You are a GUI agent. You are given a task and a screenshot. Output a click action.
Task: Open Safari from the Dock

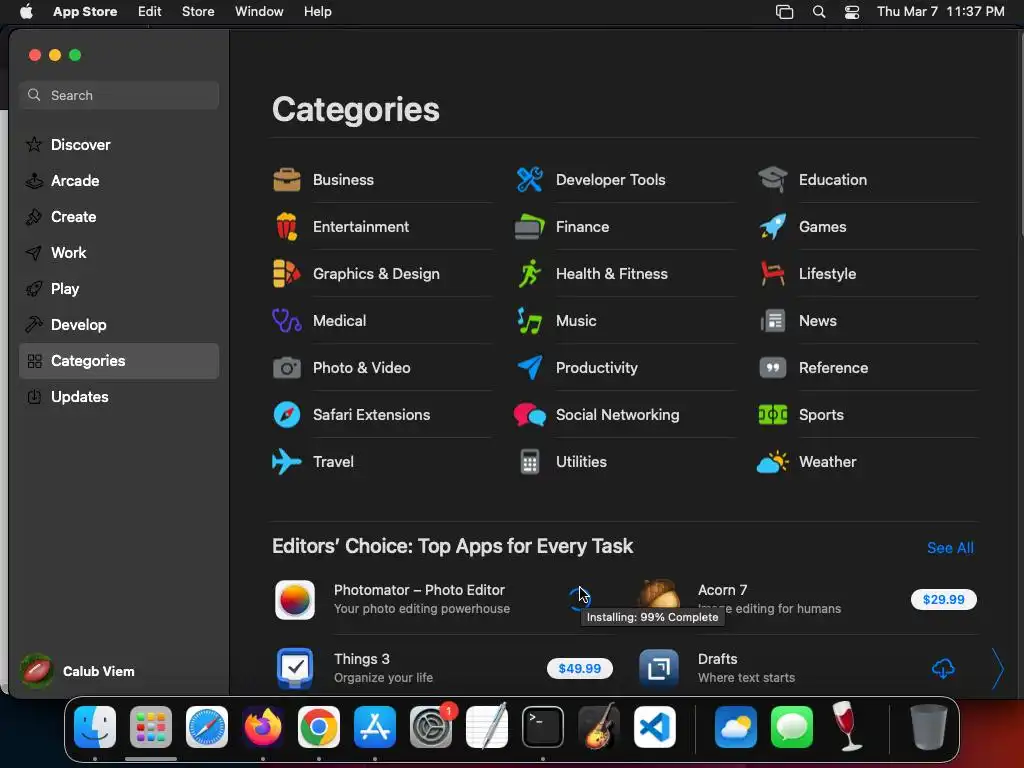tap(207, 727)
